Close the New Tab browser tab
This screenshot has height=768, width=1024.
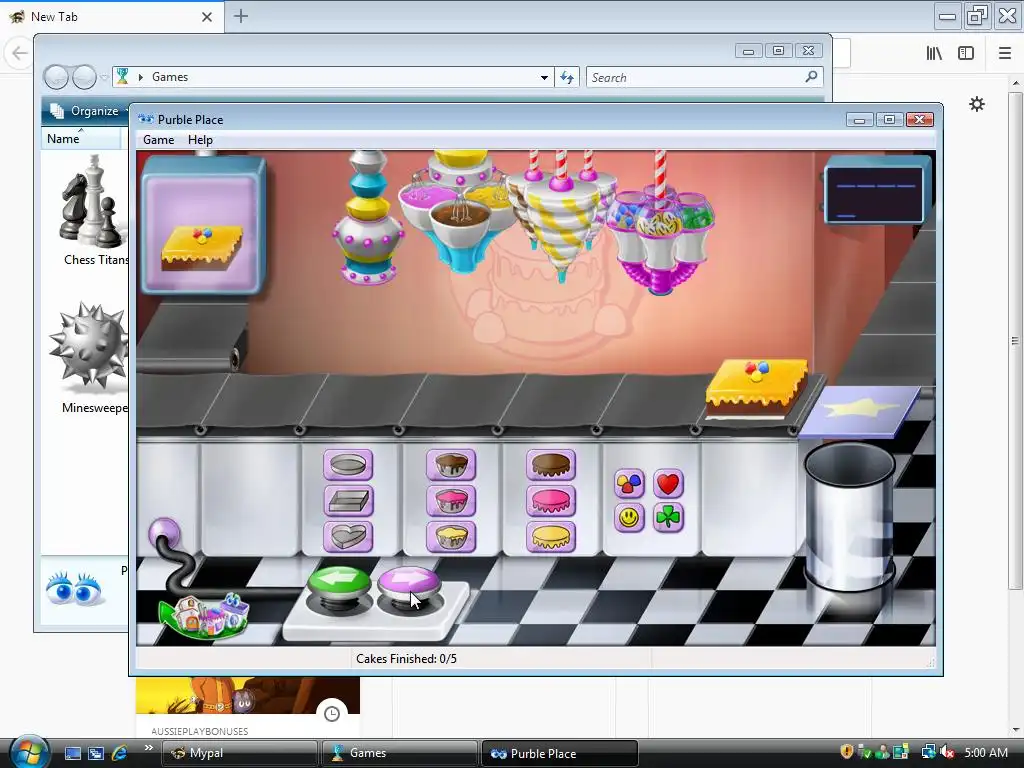click(x=206, y=17)
